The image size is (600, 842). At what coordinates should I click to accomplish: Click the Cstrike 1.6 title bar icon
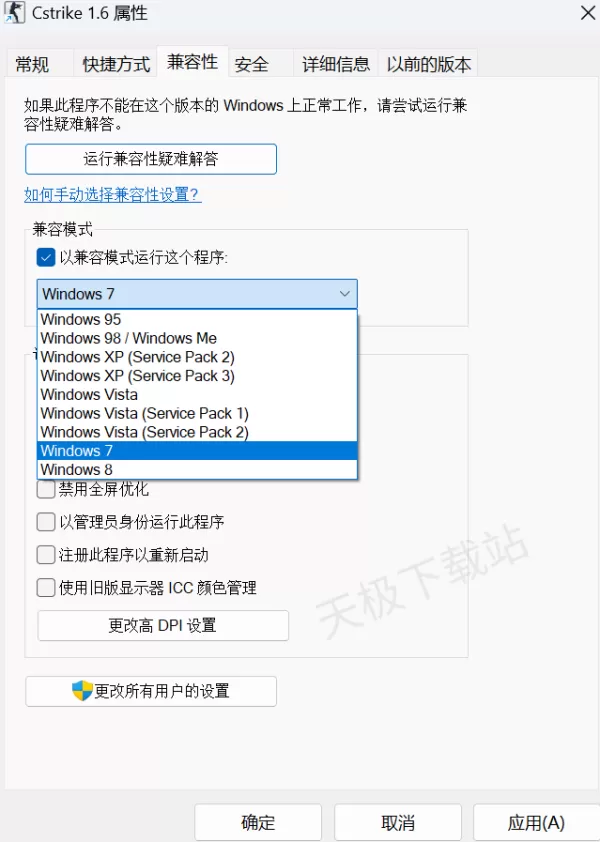(x=15, y=12)
